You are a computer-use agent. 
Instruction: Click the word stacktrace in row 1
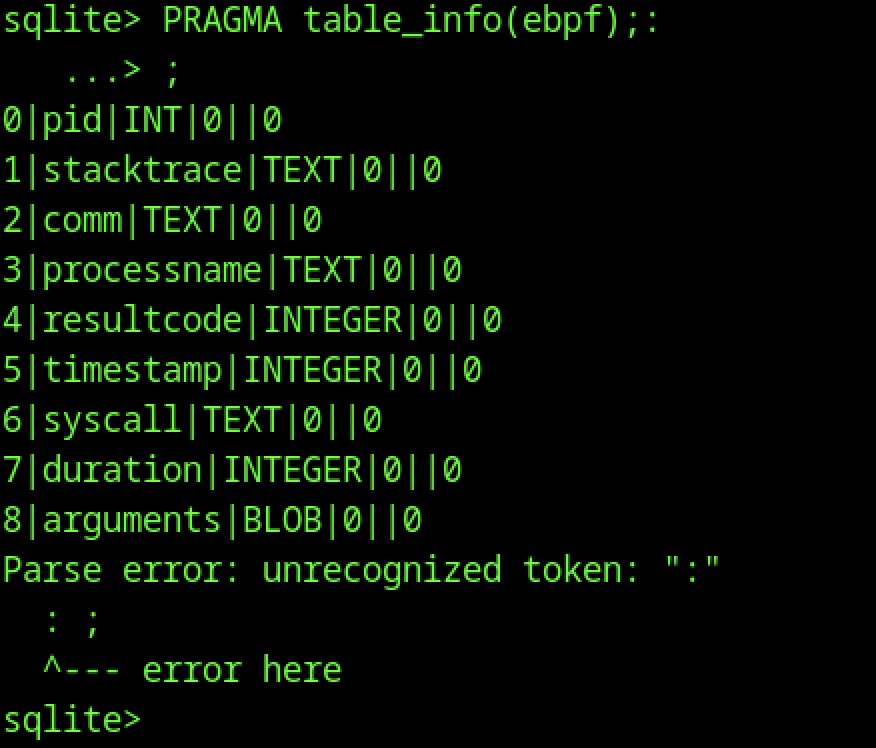point(142,170)
